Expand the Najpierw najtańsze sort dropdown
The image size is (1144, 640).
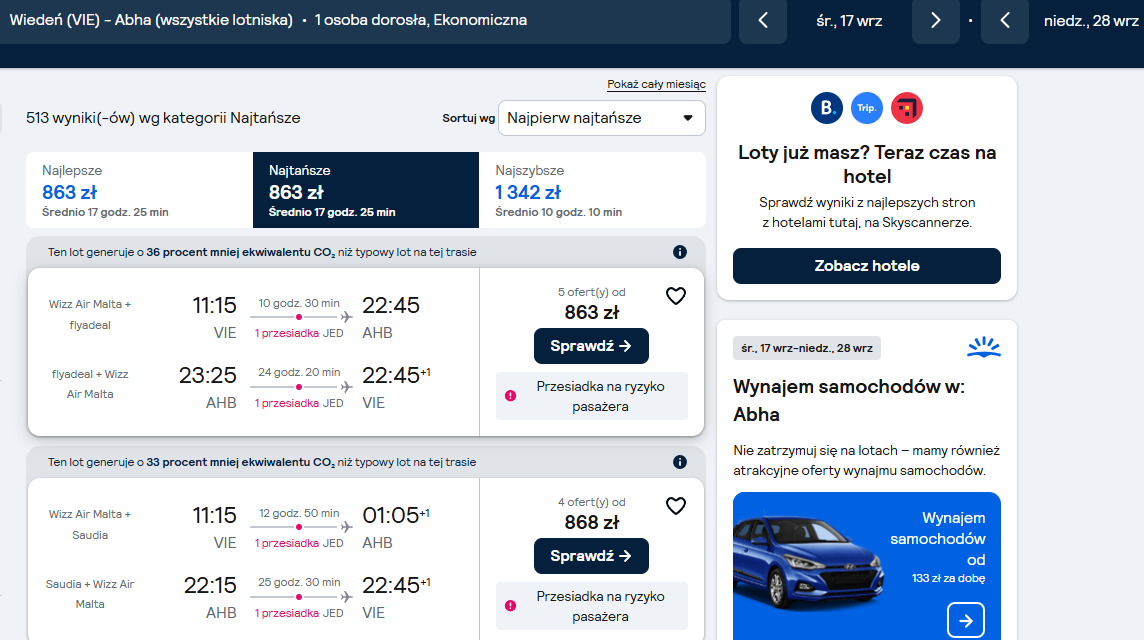602,118
